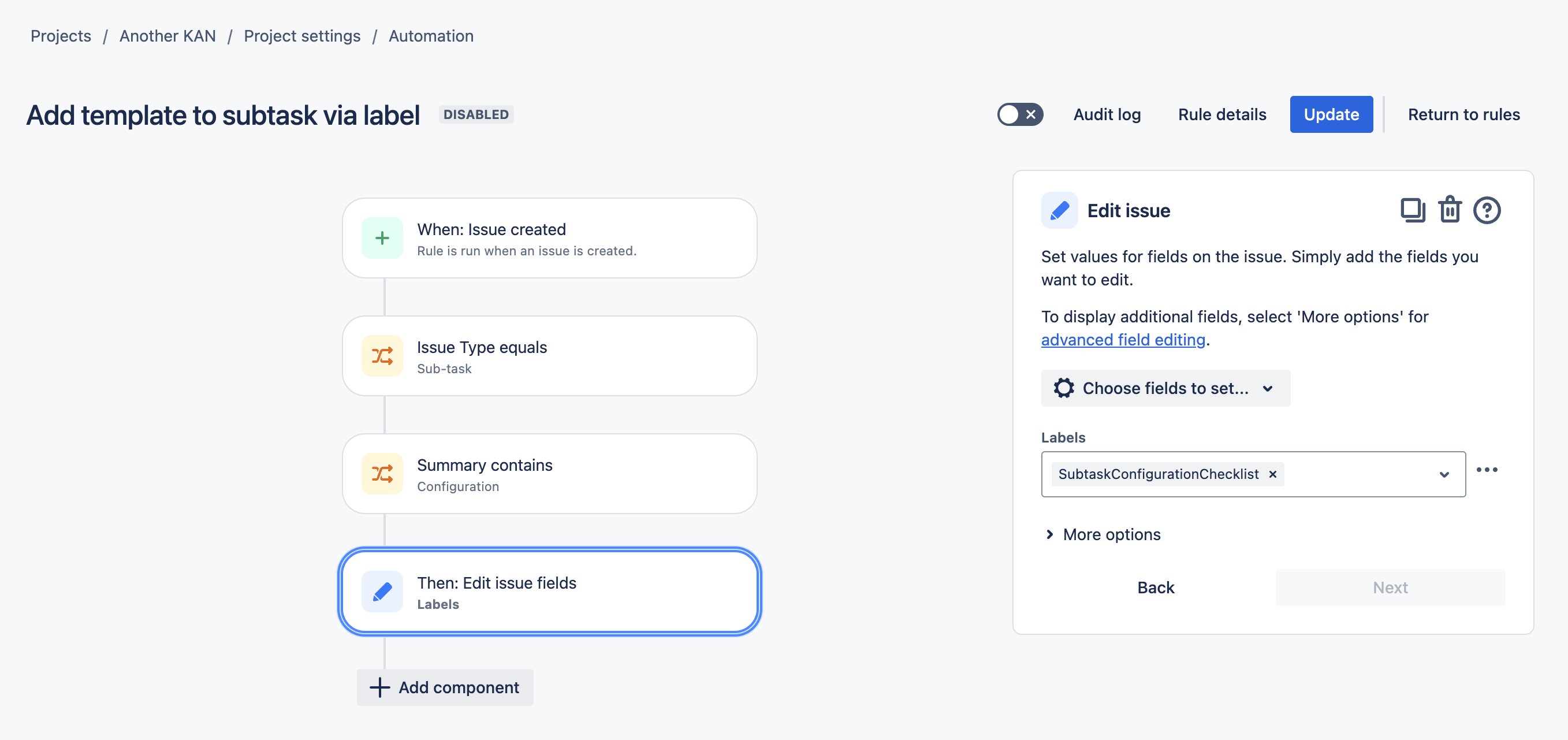Image resolution: width=1568 pixels, height=740 pixels.
Task: Open the Choose fields to set dropdown
Action: click(1165, 388)
